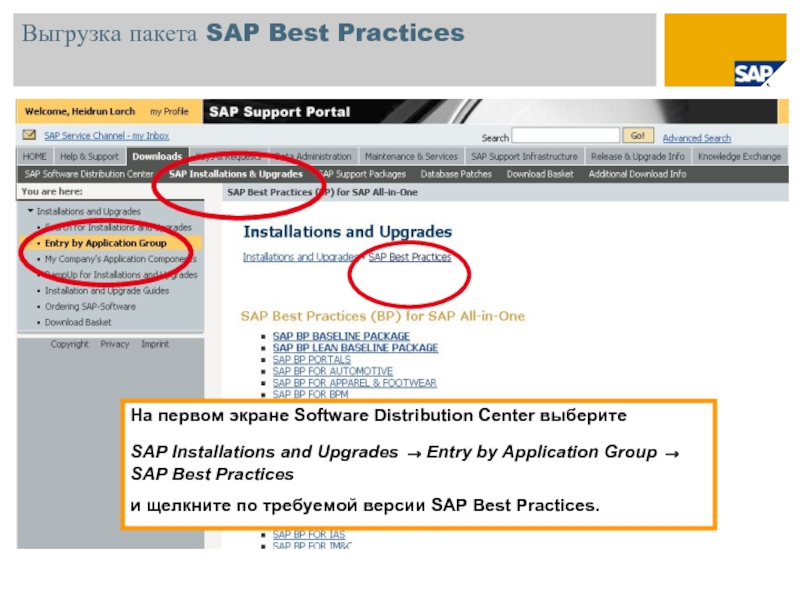The width and height of the screenshot is (800, 600).
Task: Open the Advanced Search link
Action: pos(696,138)
